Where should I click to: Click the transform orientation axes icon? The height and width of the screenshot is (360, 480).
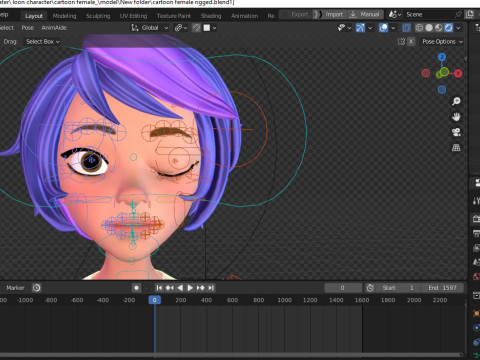(x=134, y=28)
